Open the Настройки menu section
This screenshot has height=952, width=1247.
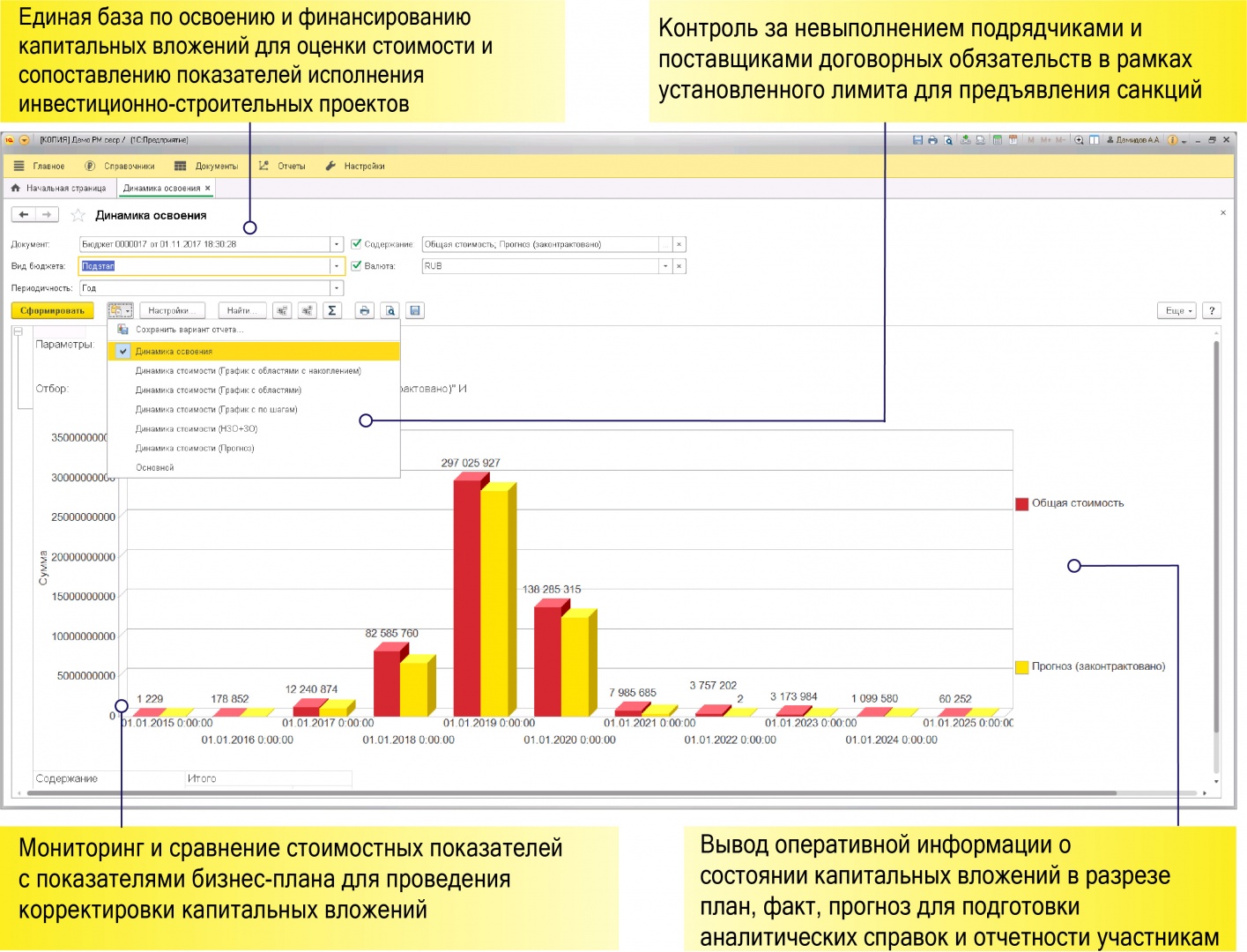tap(355, 166)
